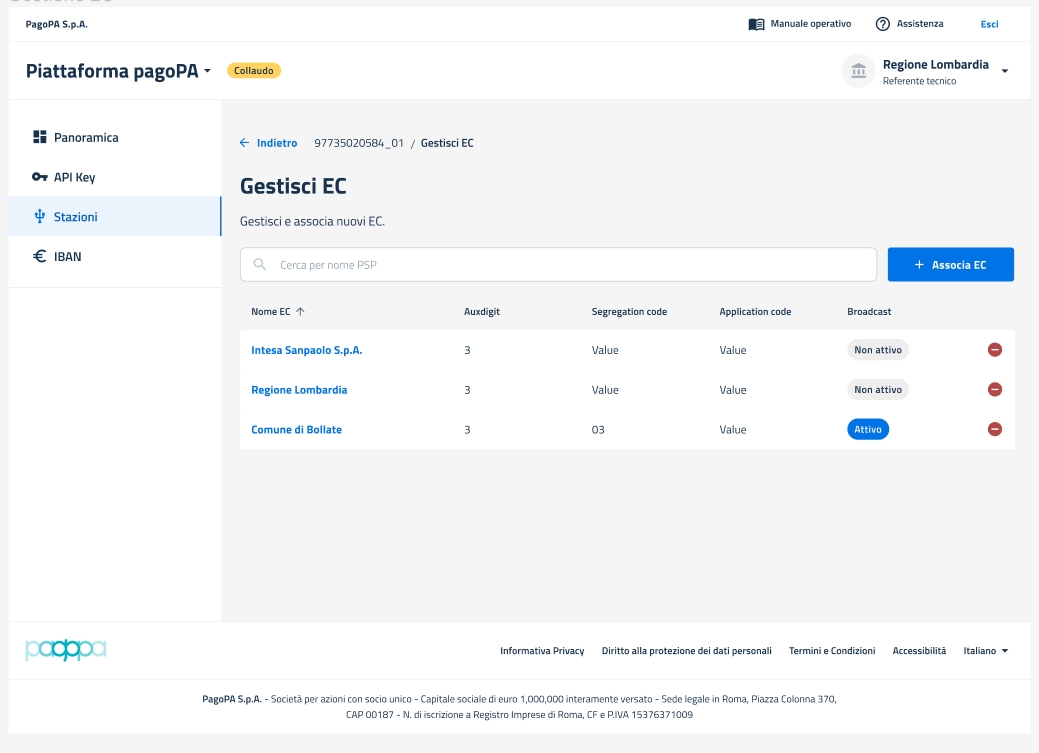
Task: Click Non attivo badge for Intesa Sanpaolo
Action: (x=877, y=350)
